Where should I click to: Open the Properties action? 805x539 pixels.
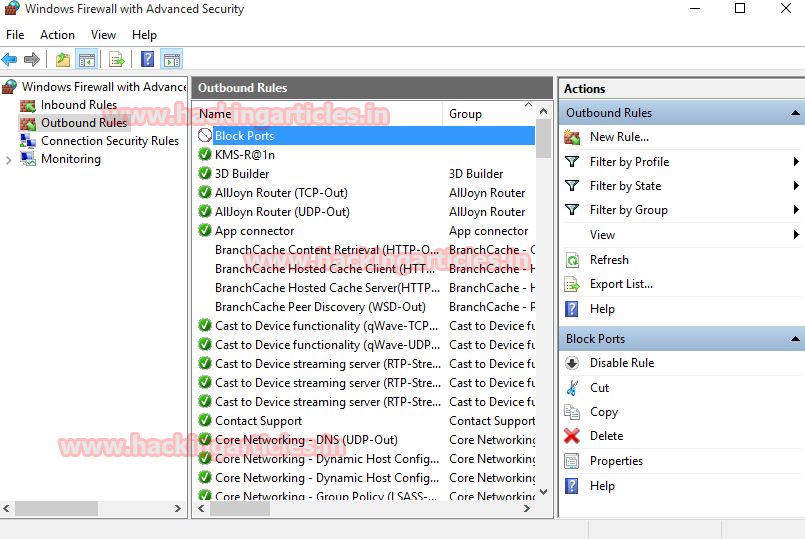click(616, 461)
